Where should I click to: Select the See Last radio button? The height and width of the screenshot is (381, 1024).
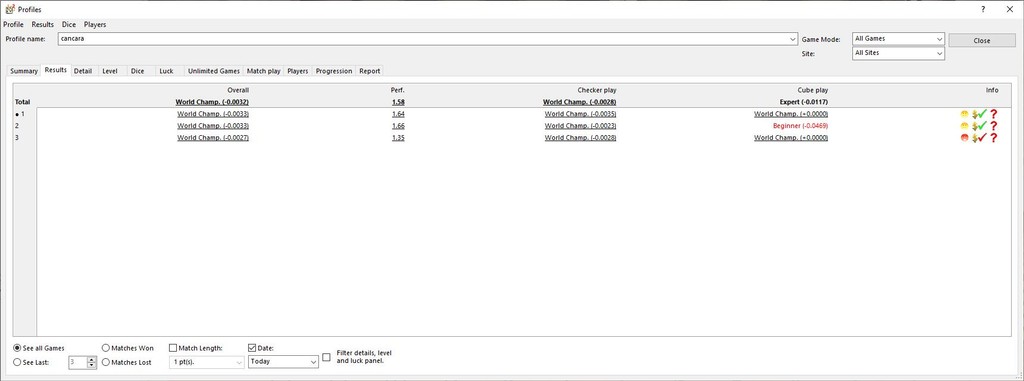17,361
